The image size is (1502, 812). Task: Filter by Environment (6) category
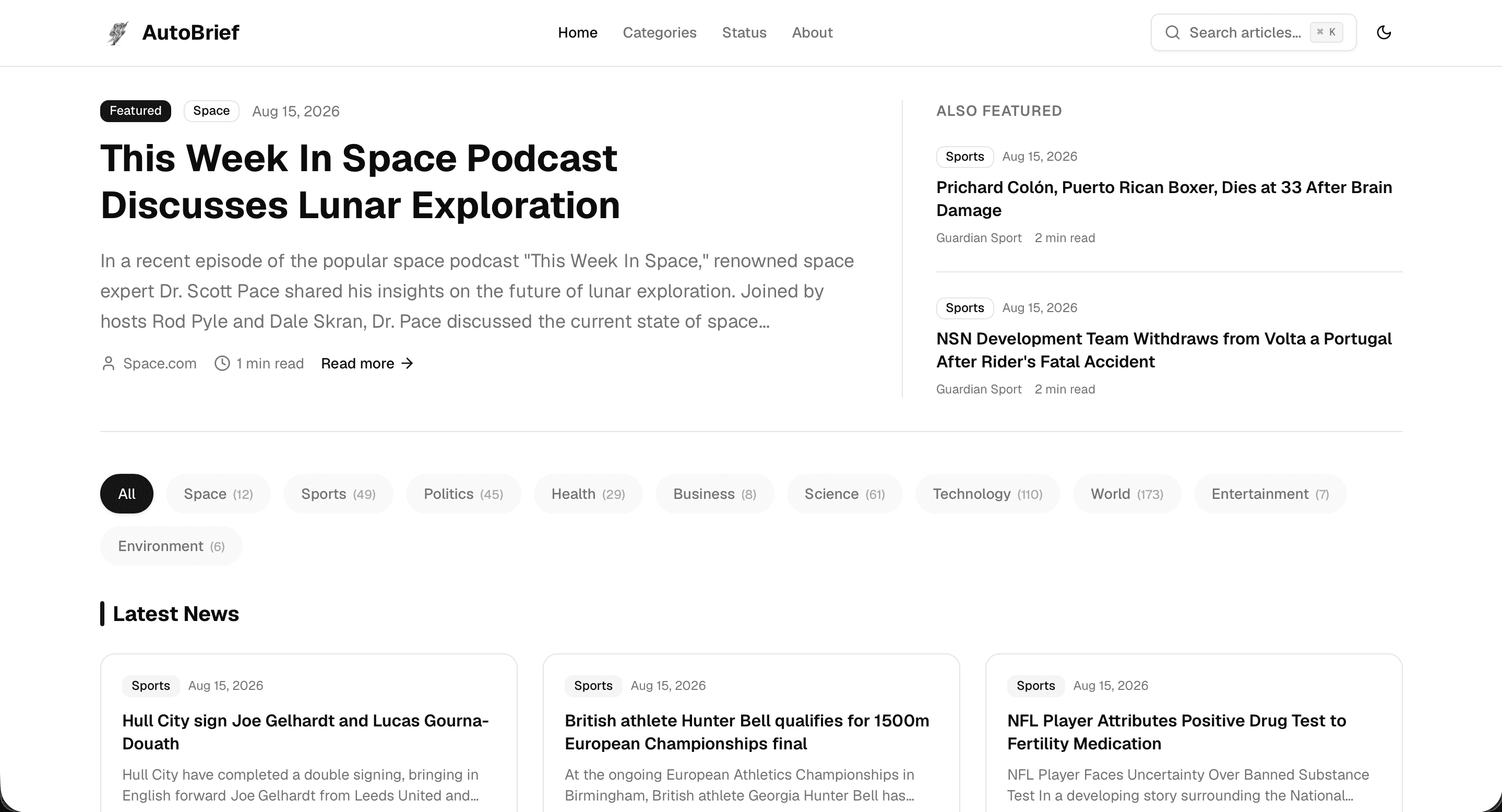click(171, 546)
